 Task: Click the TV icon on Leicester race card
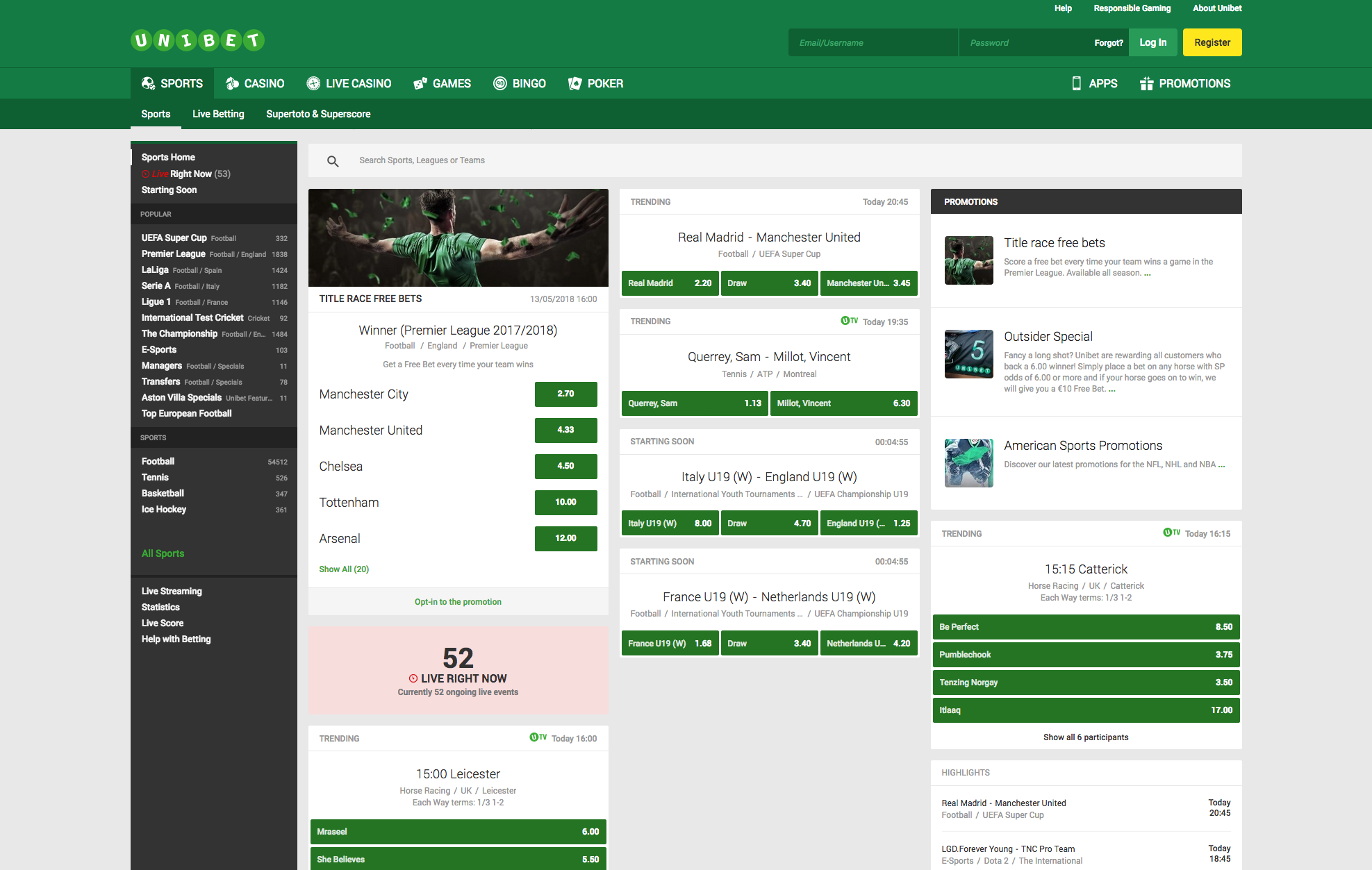point(538,737)
